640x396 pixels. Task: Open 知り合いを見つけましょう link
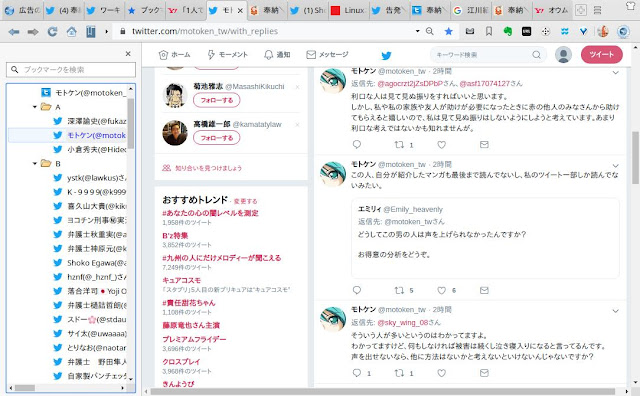pos(208,168)
